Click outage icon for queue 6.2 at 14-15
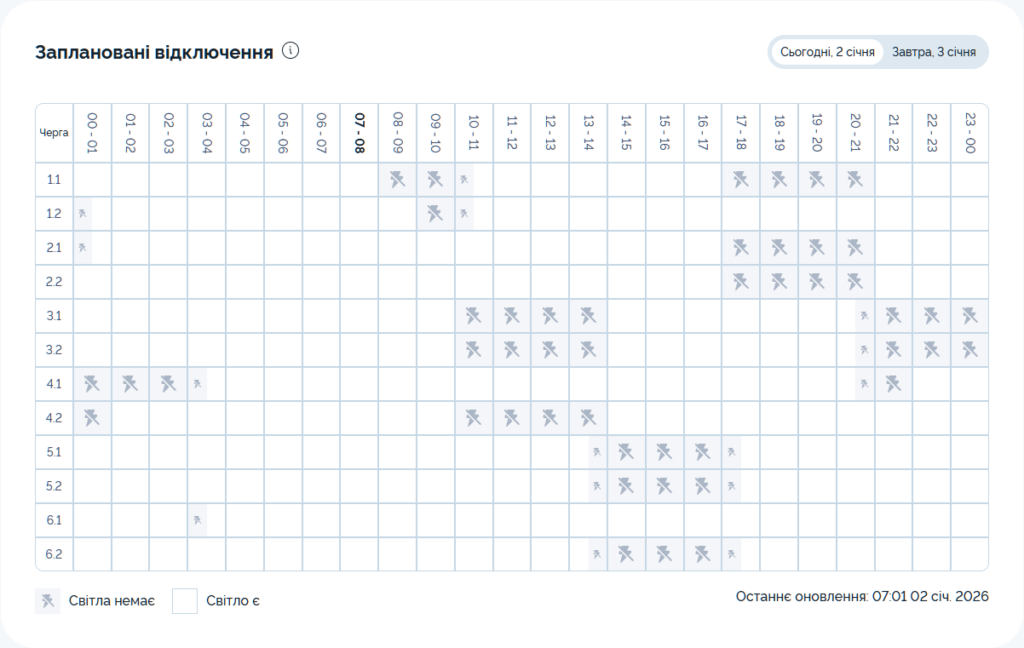The width and height of the screenshot is (1024, 648). tap(626, 554)
